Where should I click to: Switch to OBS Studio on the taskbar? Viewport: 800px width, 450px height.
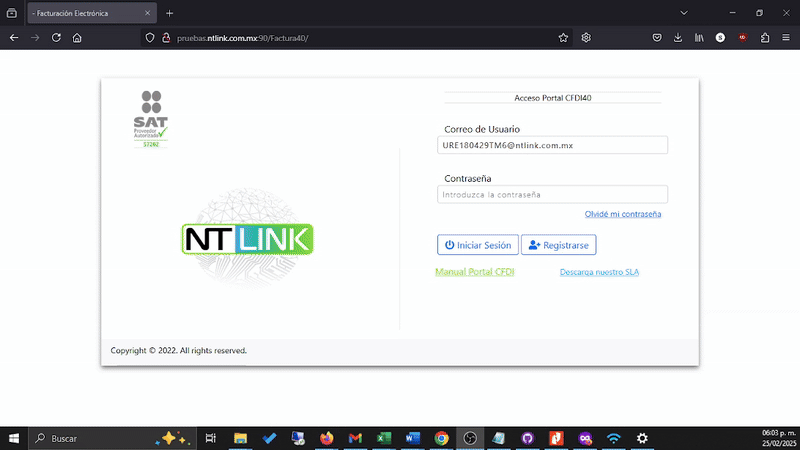coord(470,438)
